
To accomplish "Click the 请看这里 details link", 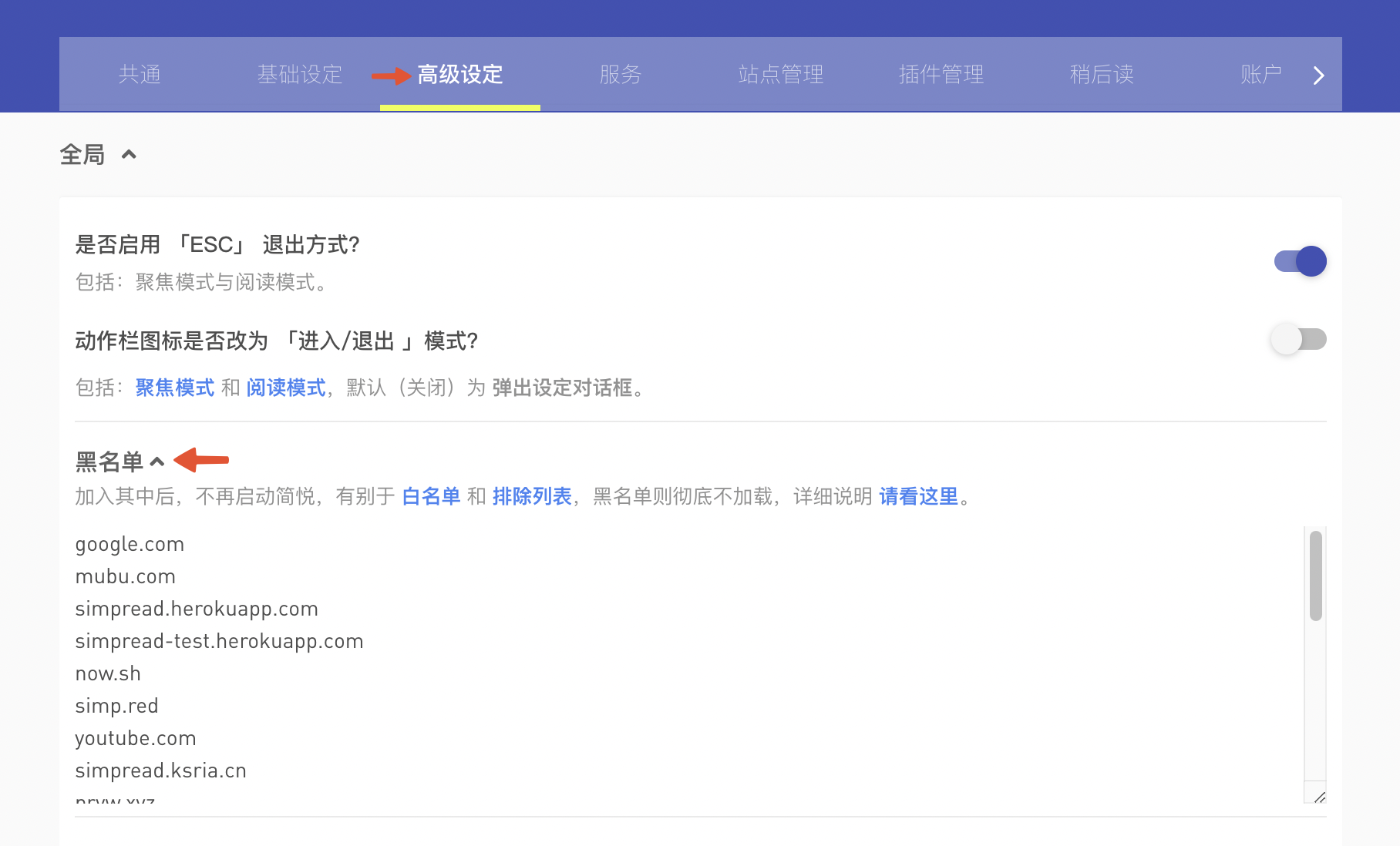I will pos(918,497).
